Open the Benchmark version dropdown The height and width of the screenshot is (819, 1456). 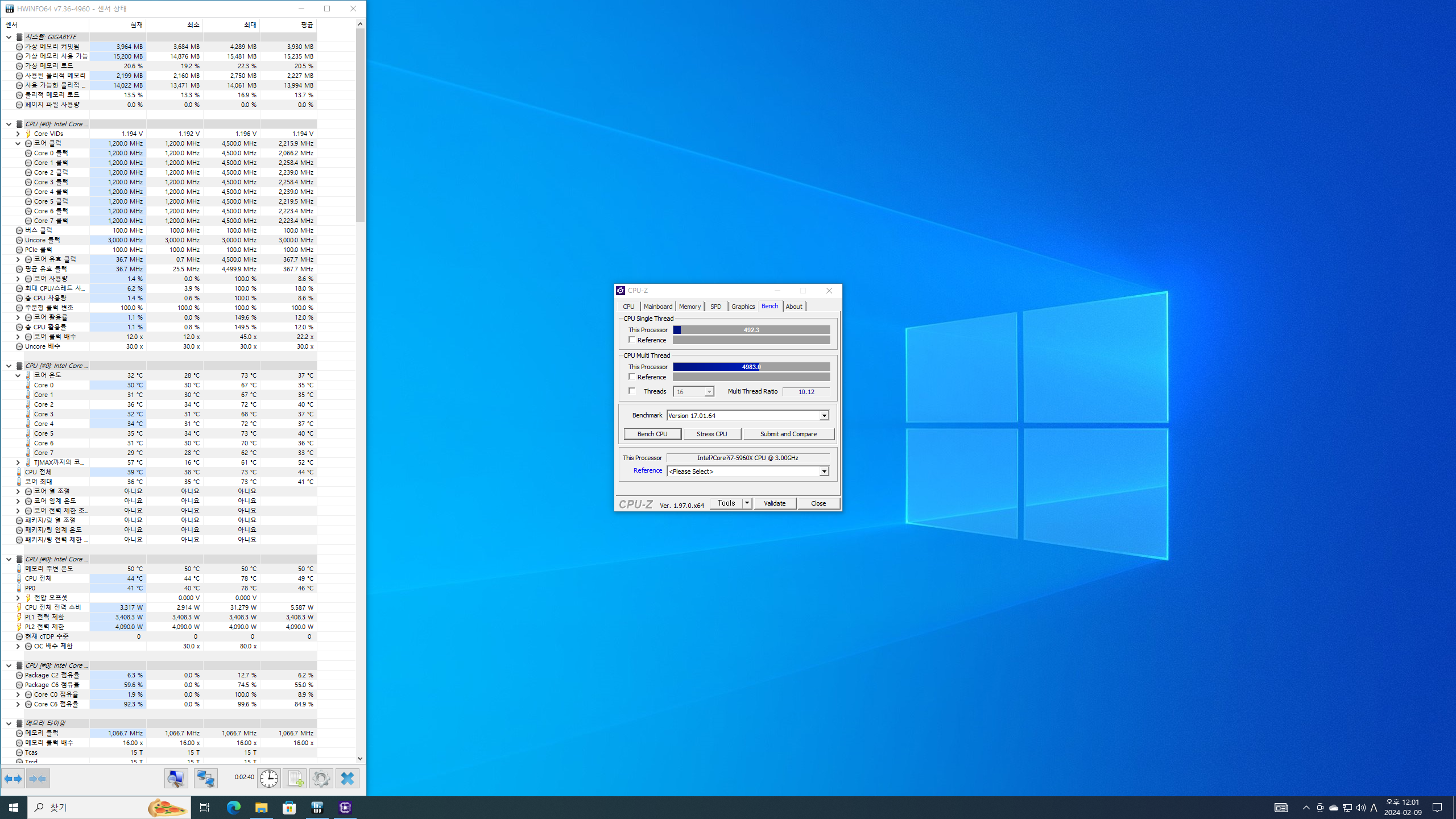(824, 416)
